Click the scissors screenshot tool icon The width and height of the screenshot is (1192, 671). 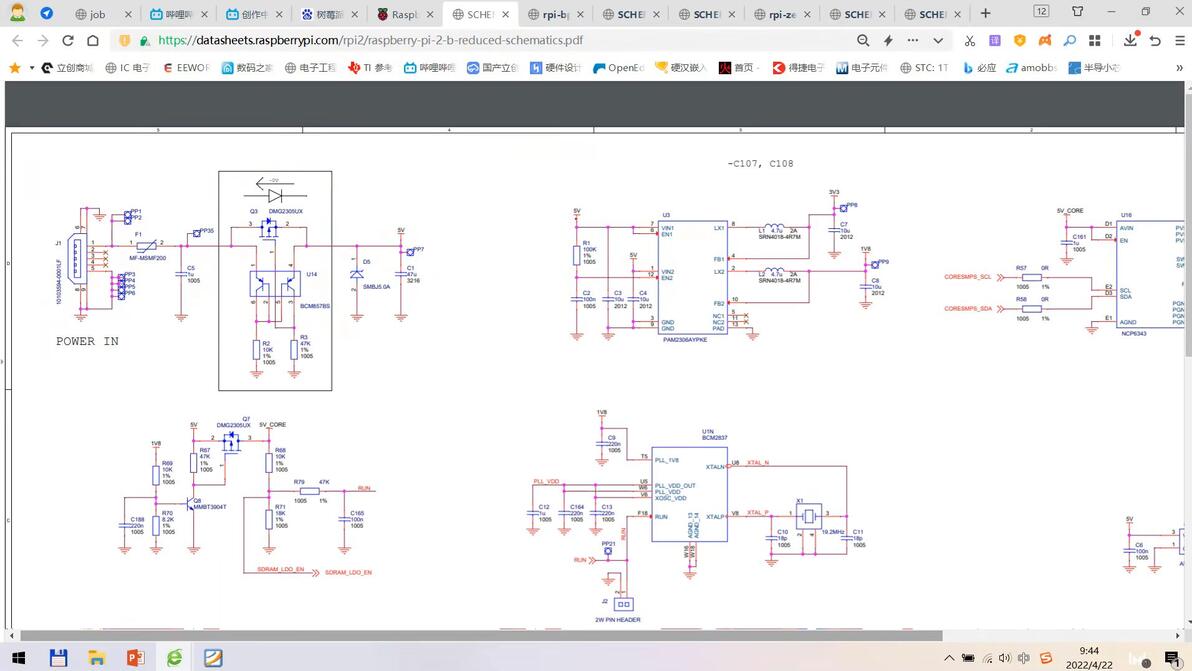969,41
